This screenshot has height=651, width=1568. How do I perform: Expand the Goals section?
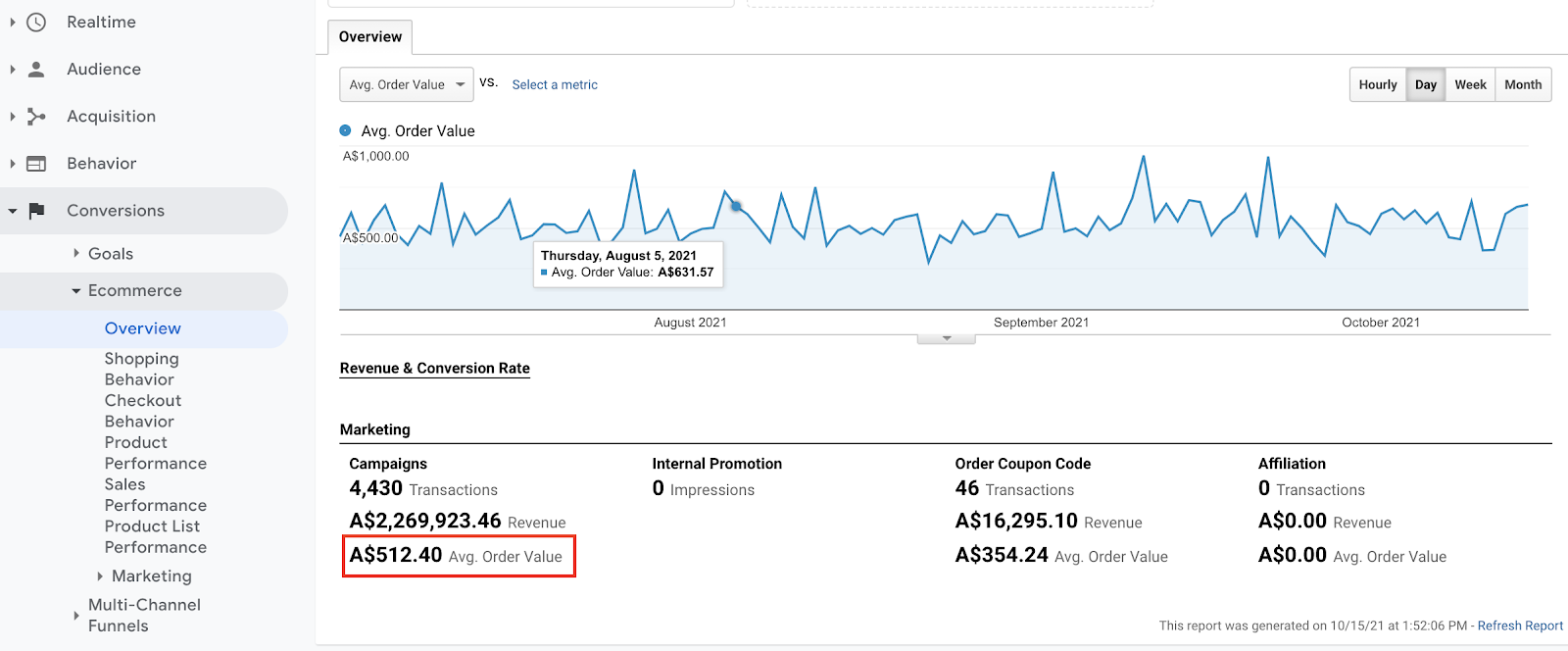coord(110,254)
